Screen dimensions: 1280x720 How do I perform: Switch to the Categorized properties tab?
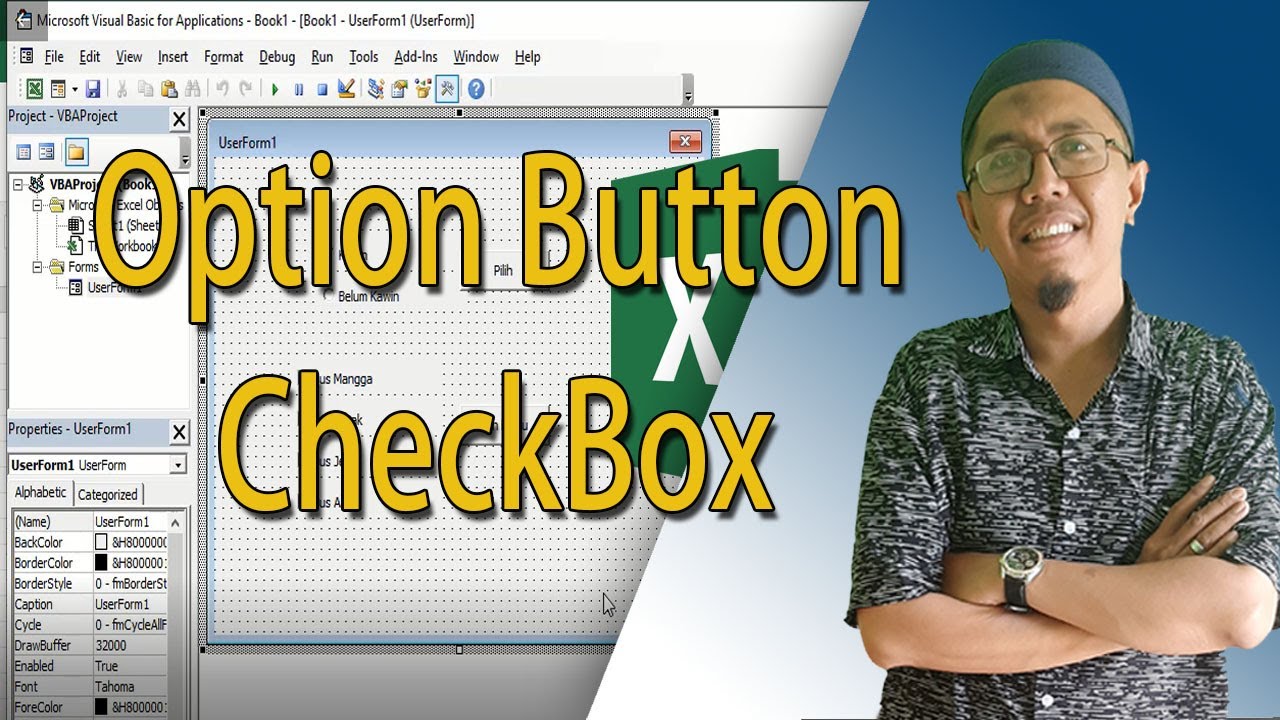click(x=108, y=494)
